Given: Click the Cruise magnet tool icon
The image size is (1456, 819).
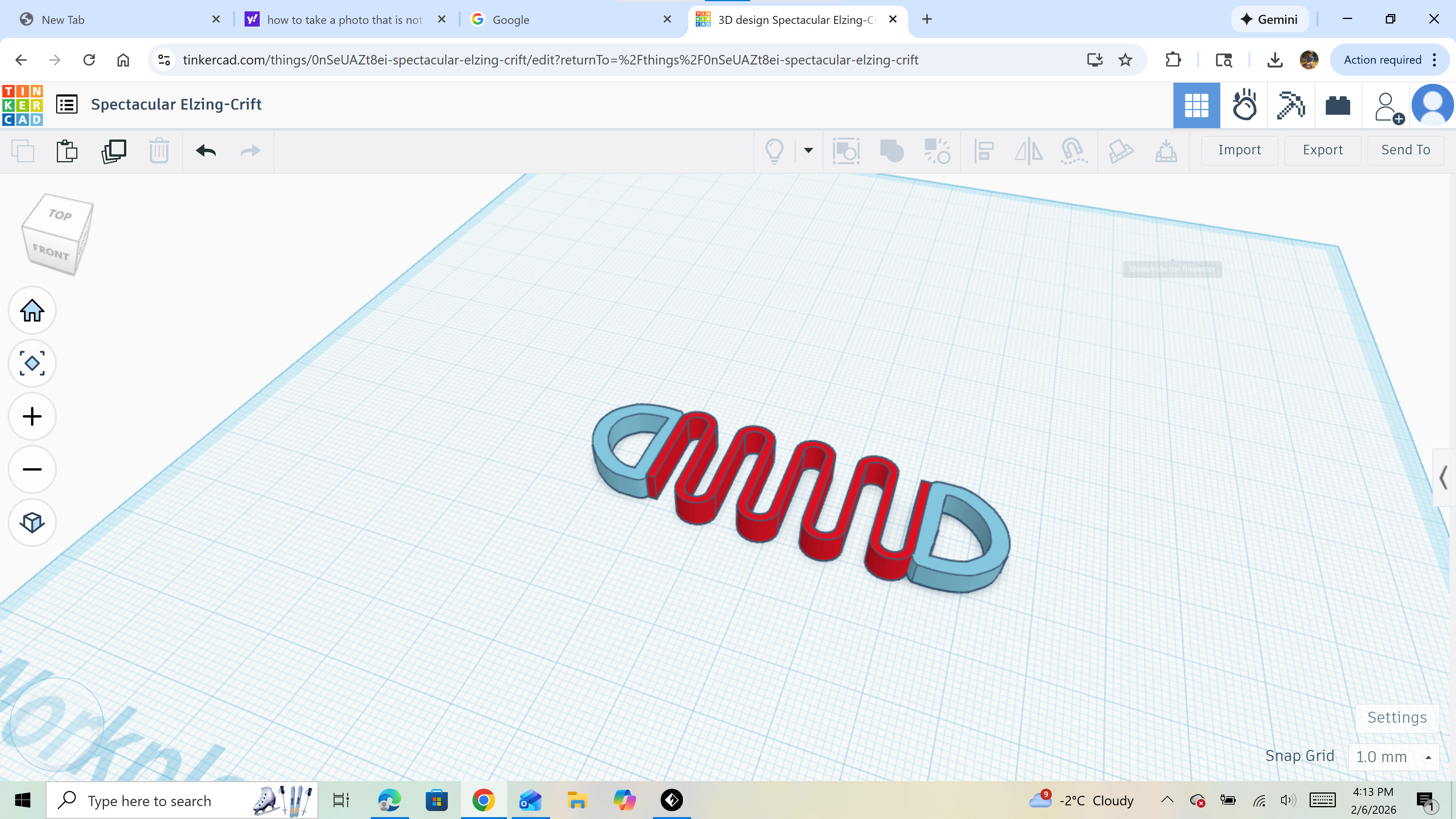Looking at the screenshot, I should [x=1073, y=151].
